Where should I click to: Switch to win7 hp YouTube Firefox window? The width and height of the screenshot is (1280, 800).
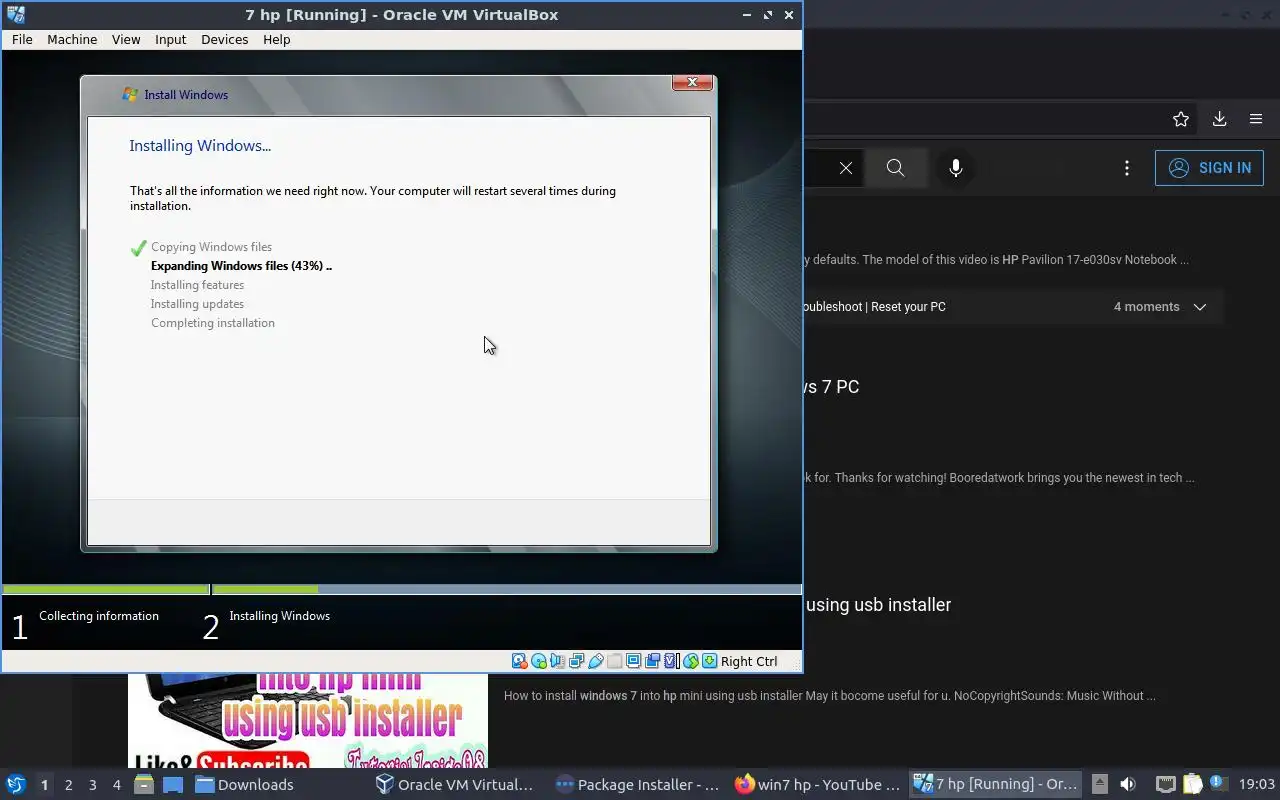818,785
